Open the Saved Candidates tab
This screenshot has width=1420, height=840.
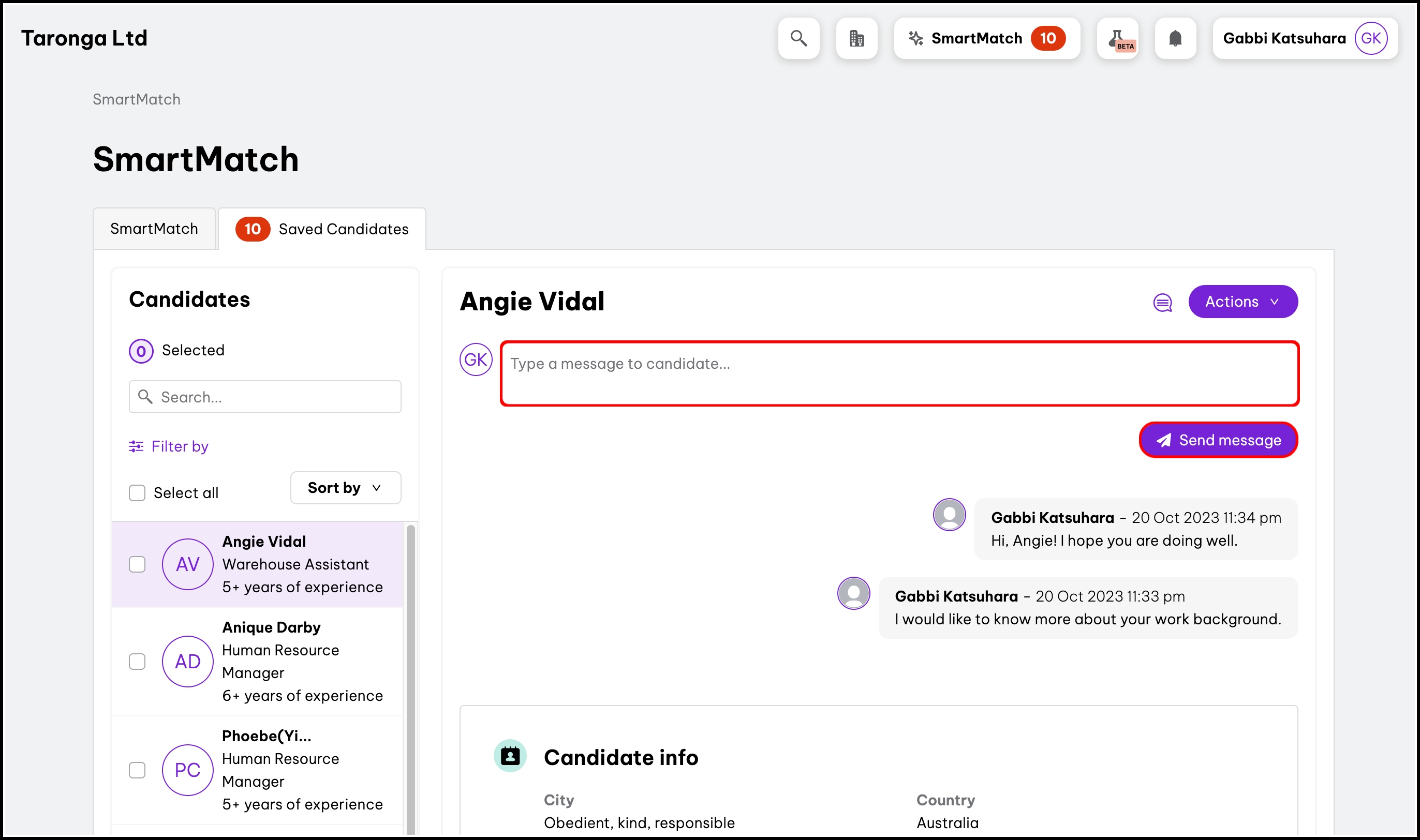[322, 229]
